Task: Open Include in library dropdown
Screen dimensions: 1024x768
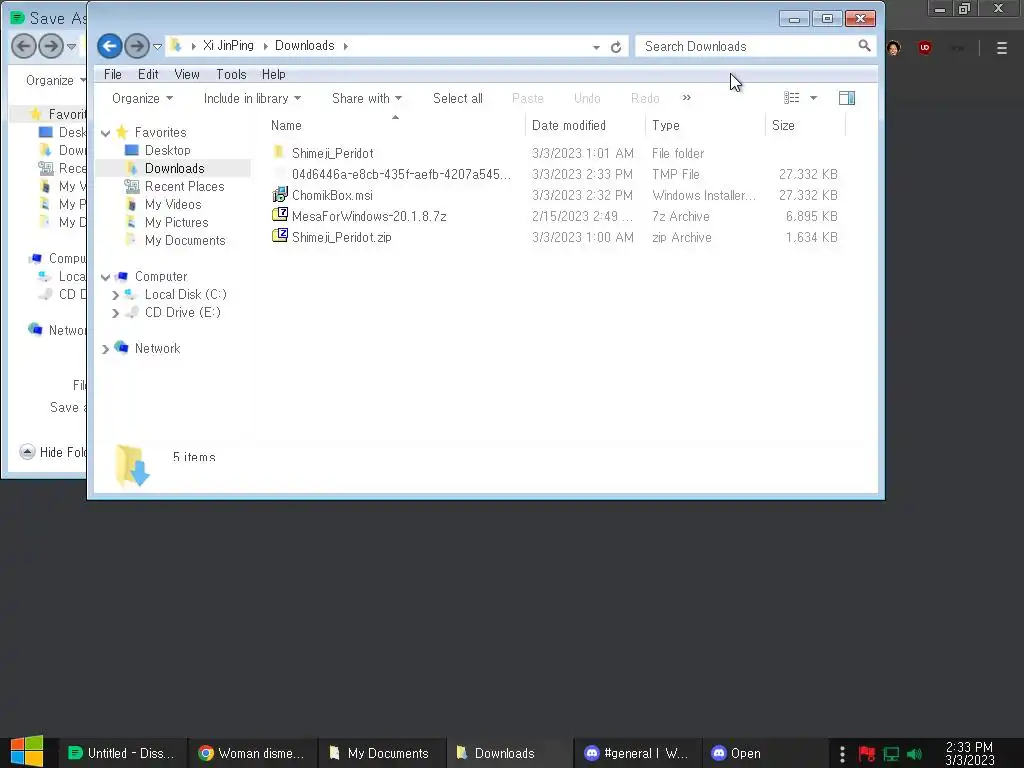Action: (x=252, y=99)
